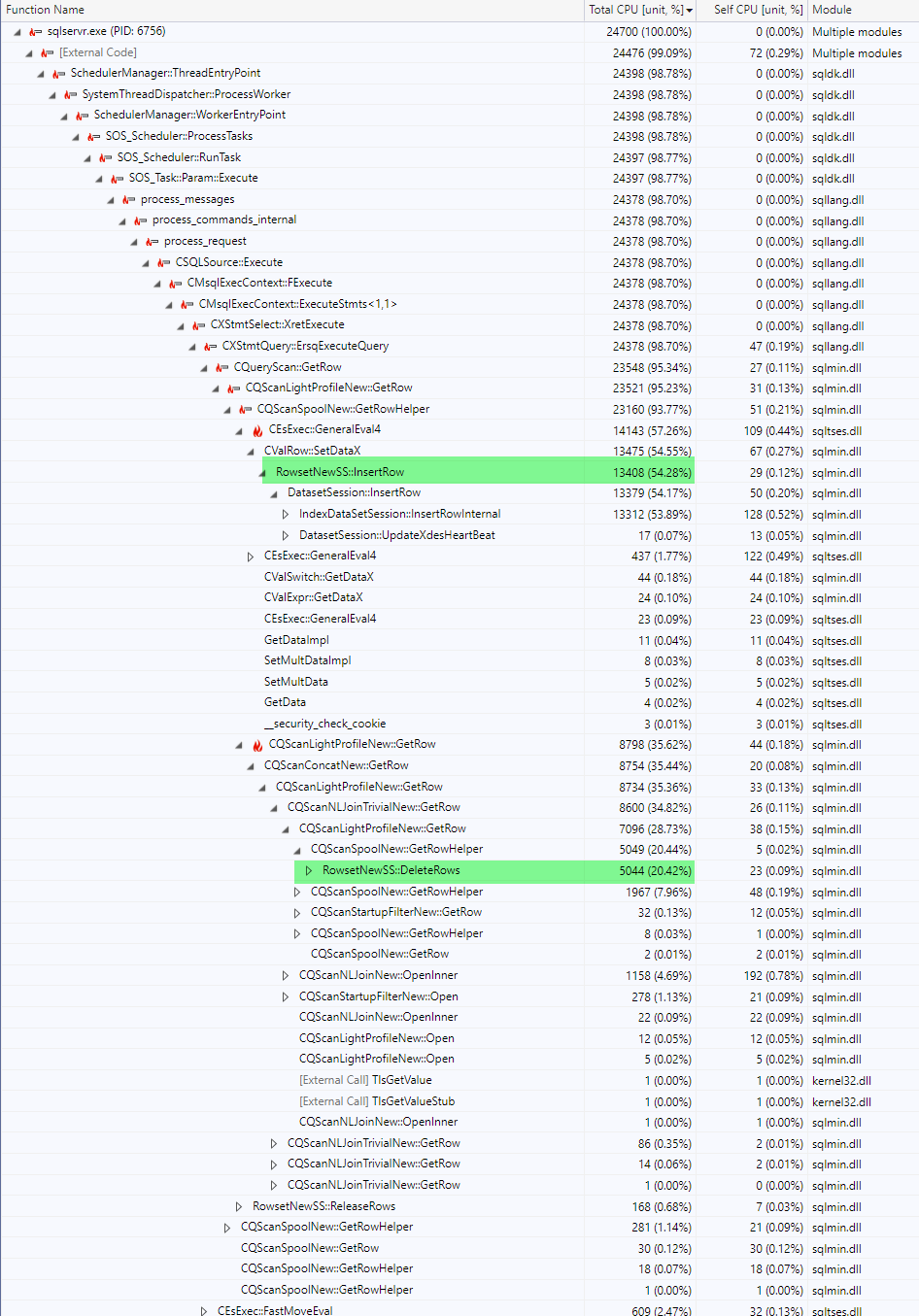
Task: Click the hot path icon of CQScanLightProfileNew::GetRow 23521
Action: (x=234, y=388)
